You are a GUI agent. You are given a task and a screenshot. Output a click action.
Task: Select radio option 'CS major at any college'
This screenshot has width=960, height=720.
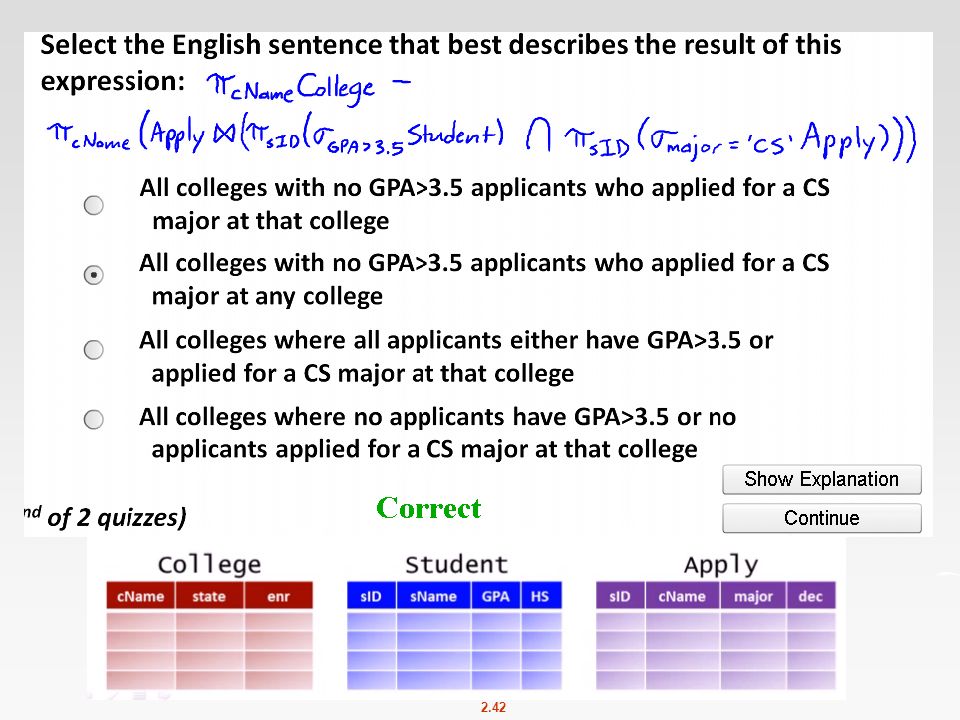[94, 275]
